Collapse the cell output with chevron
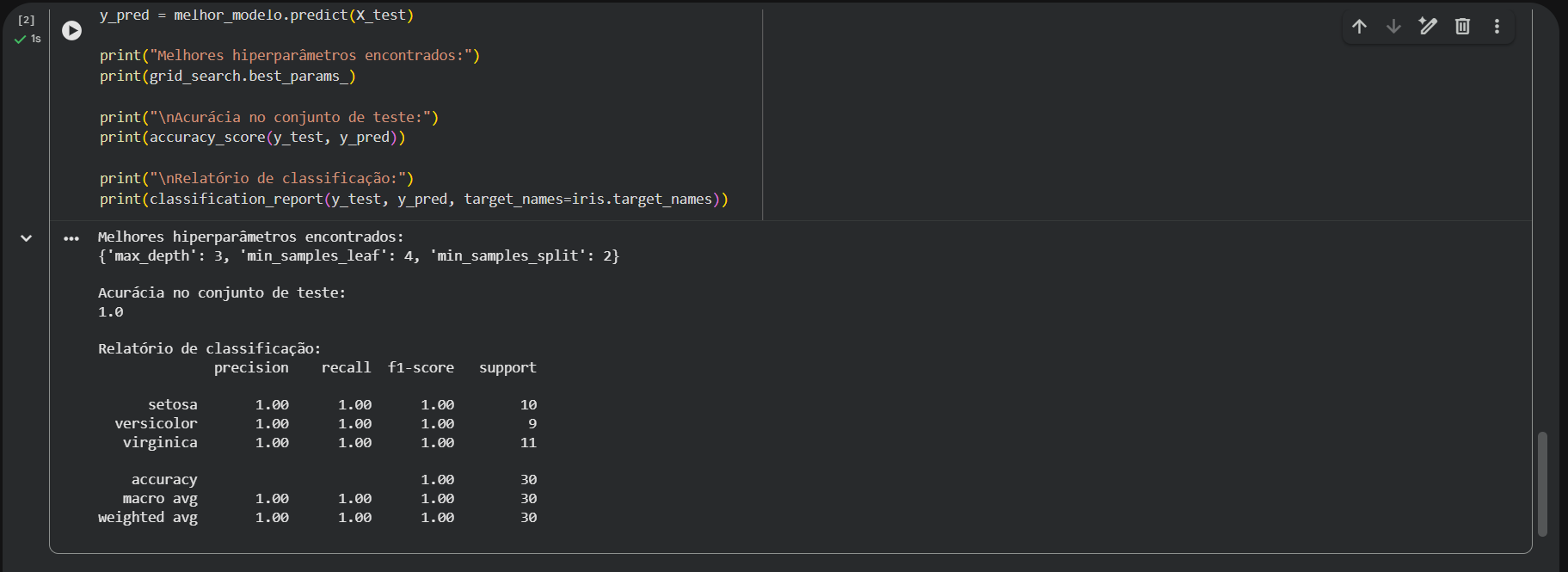Viewport: 1568px width, 572px height. pyautogui.click(x=27, y=238)
